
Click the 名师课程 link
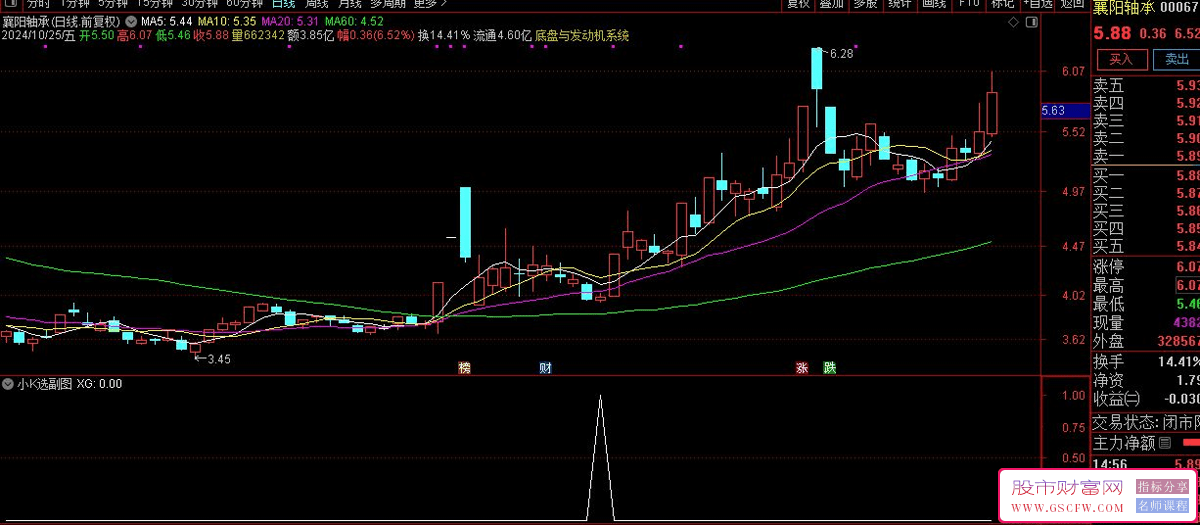click(1163, 507)
